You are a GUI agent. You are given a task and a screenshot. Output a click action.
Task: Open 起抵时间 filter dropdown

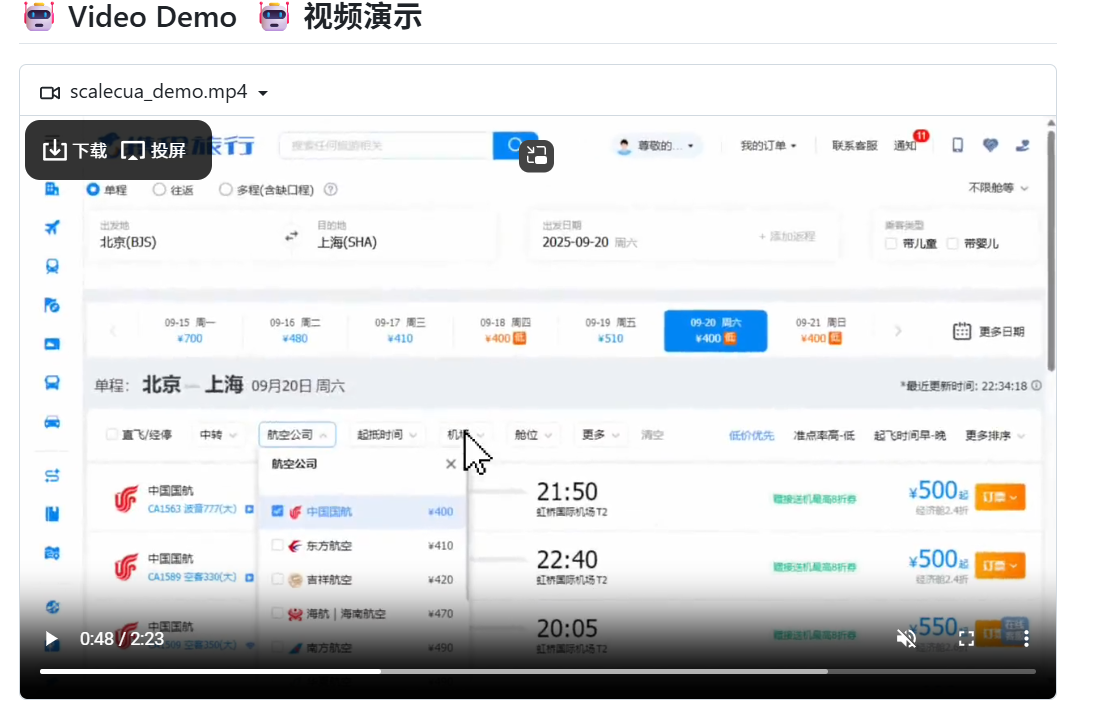(386, 434)
